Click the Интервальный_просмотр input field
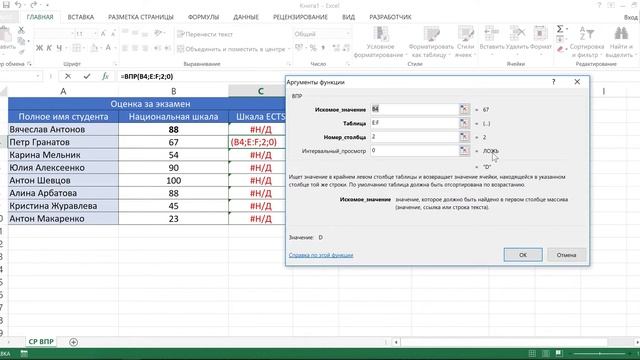 click(414, 151)
